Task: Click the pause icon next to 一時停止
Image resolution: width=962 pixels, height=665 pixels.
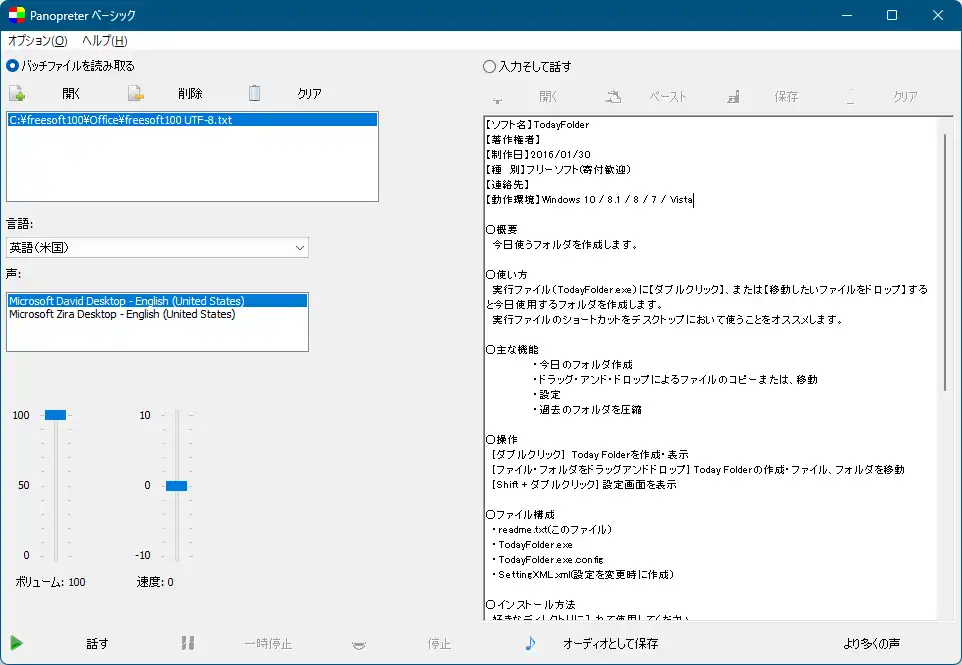Action: point(188,644)
